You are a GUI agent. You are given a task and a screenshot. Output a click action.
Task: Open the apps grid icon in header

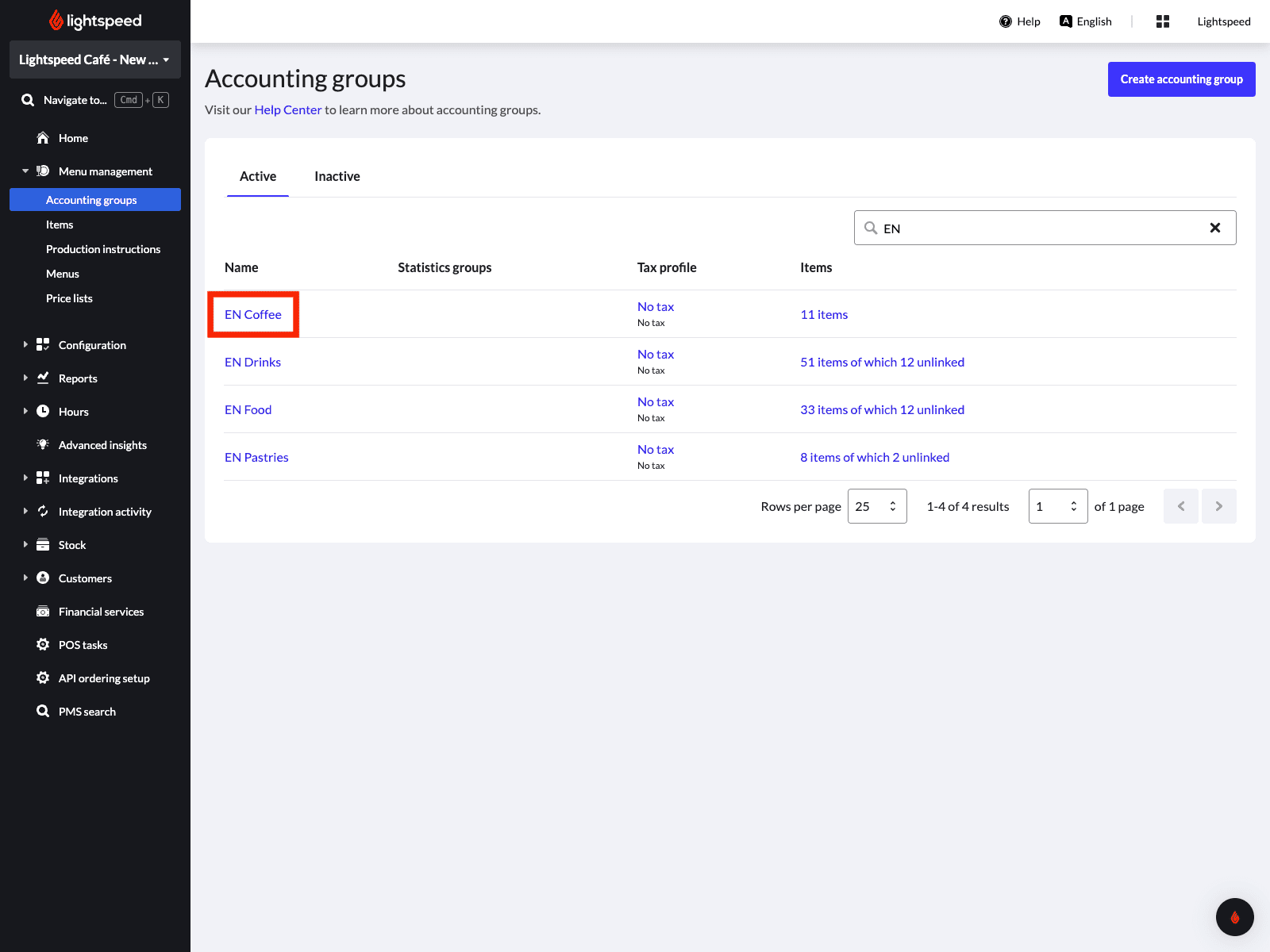(x=1162, y=21)
